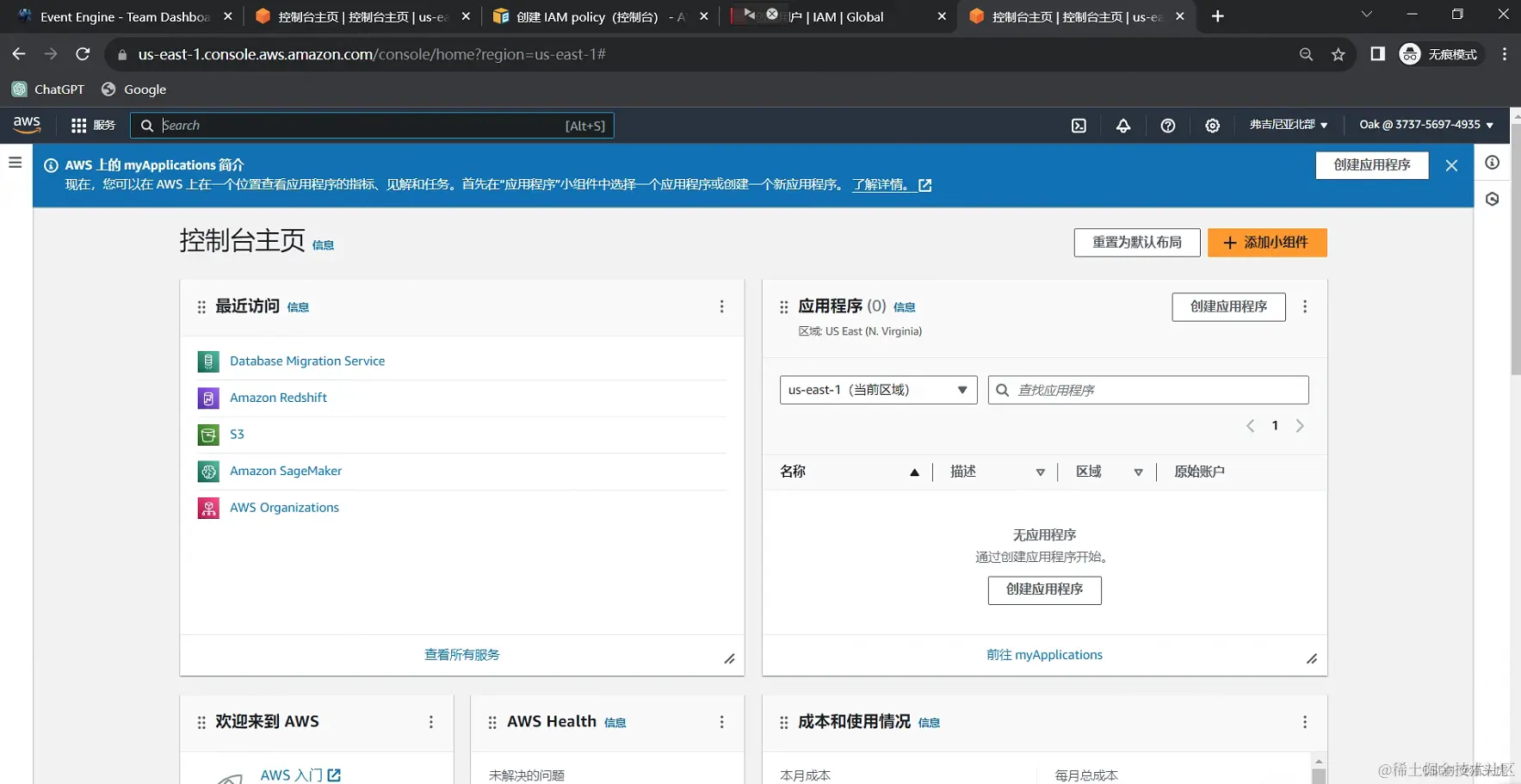Open the 应用程序 widget options menu
The width and height of the screenshot is (1521, 784).
pyautogui.click(x=1305, y=306)
